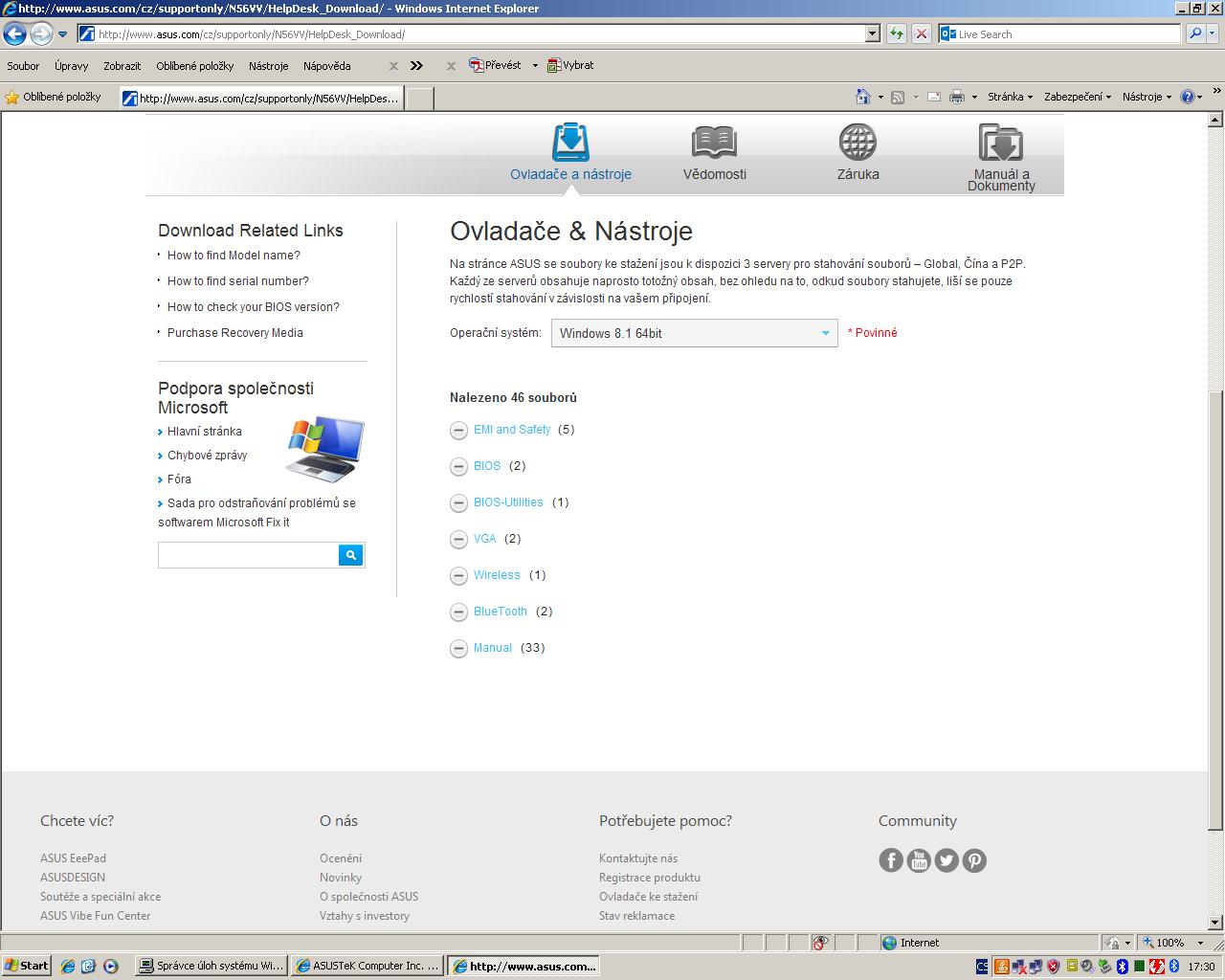
Task: Collapse the Wireless category
Action: click(x=458, y=575)
